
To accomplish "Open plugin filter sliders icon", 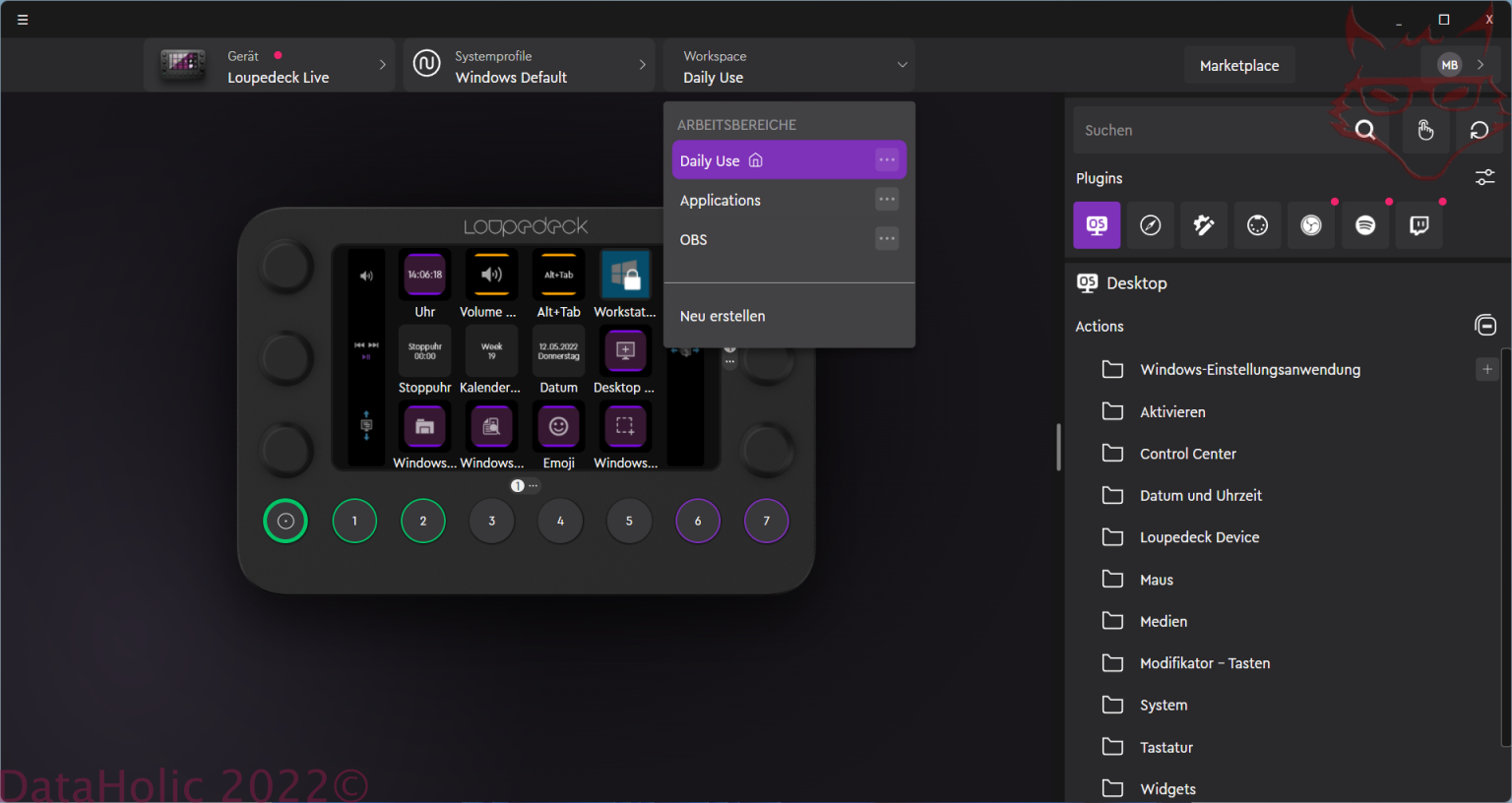I will point(1484,177).
